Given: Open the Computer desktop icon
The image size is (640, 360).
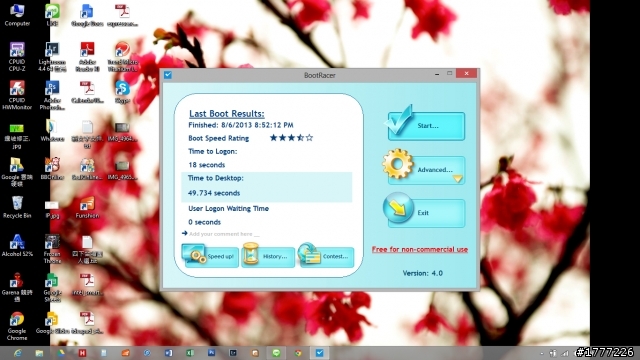Looking at the screenshot, I should click(17, 15).
